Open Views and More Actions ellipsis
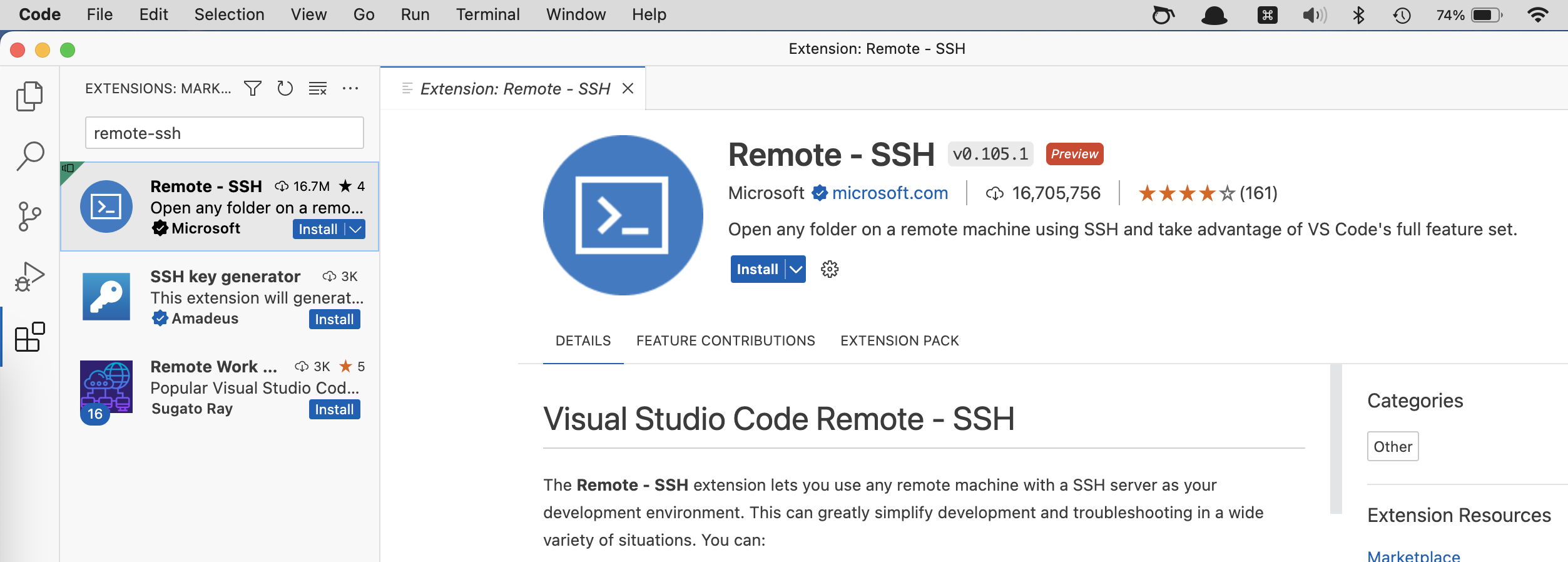 [350, 88]
